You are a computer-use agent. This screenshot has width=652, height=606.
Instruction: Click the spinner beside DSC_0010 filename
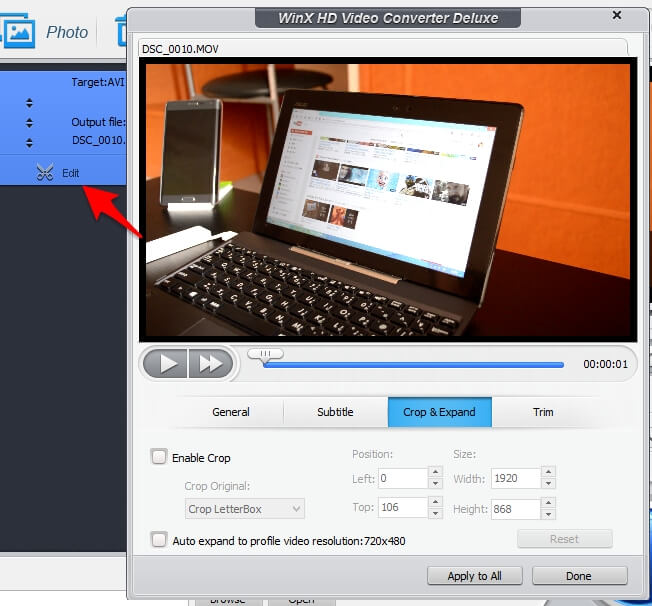tap(29, 143)
